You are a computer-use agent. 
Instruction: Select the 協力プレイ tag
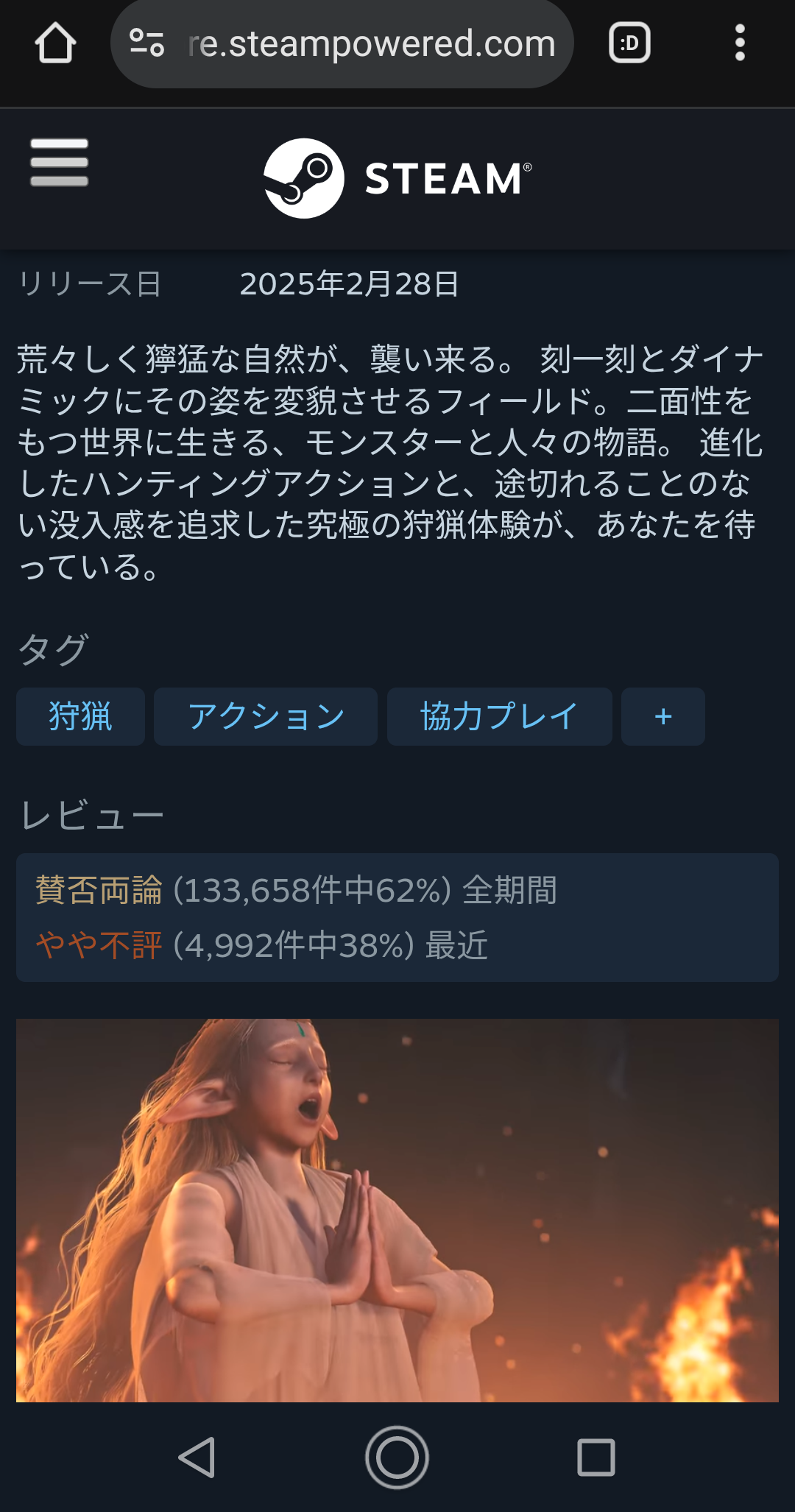(x=499, y=716)
